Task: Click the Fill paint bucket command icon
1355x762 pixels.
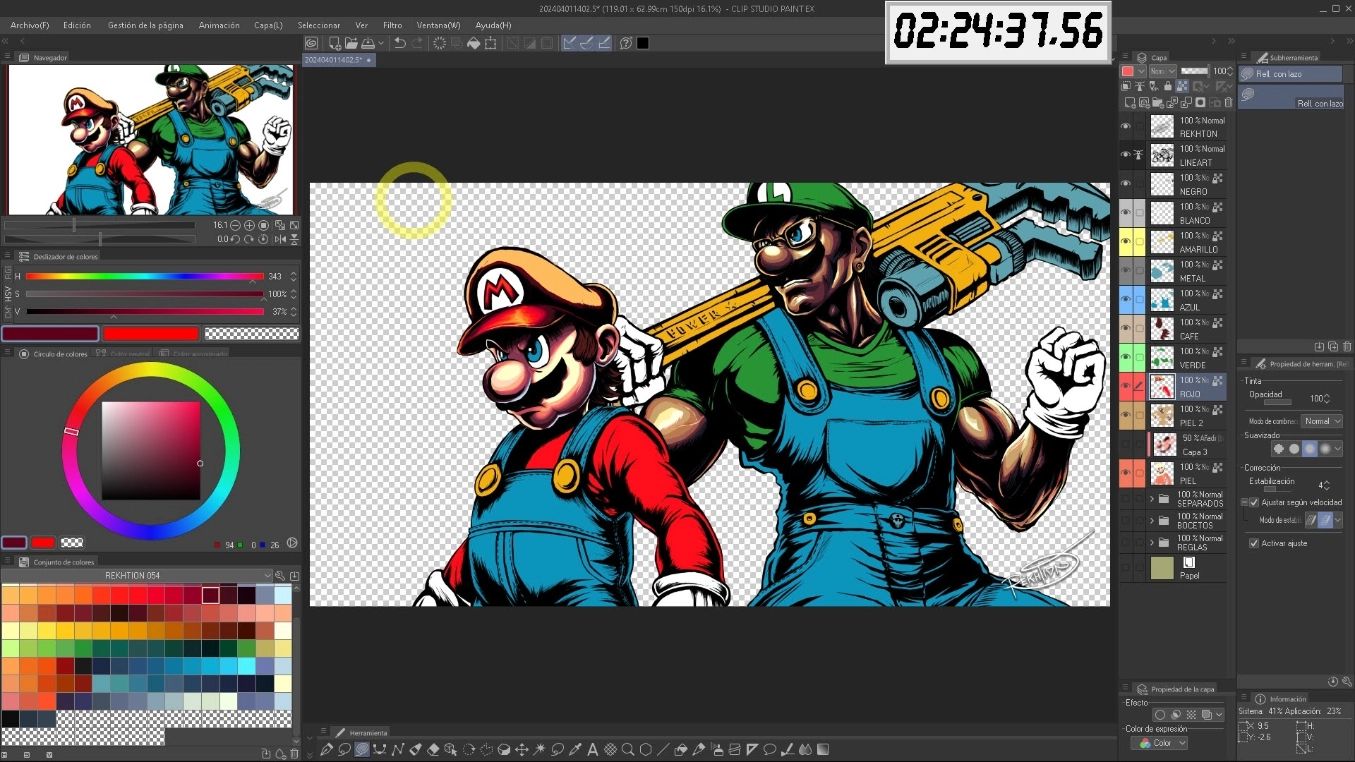Action: click(474, 43)
